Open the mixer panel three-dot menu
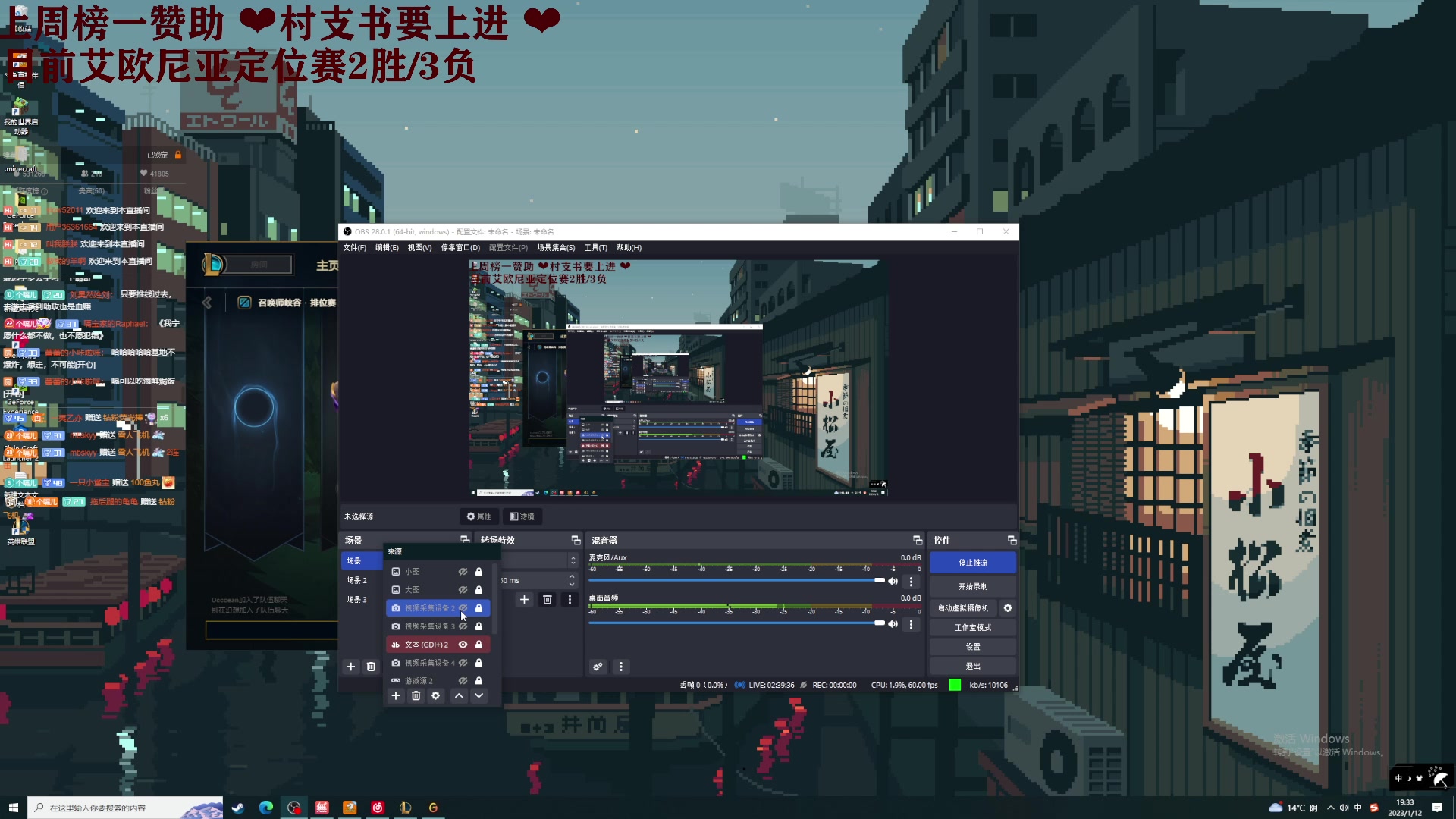Viewport: 1456px width, 819px height. click(x=621, y=667)
